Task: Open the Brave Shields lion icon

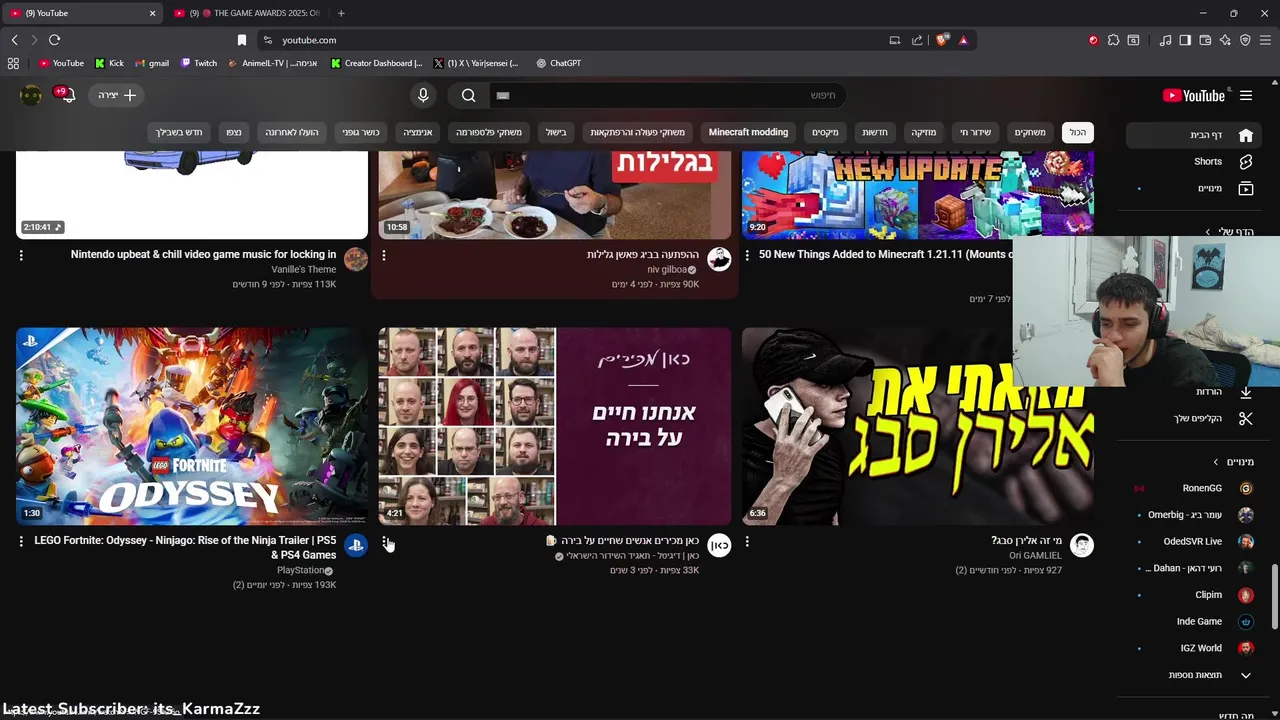Action: (x=942, y=40)
